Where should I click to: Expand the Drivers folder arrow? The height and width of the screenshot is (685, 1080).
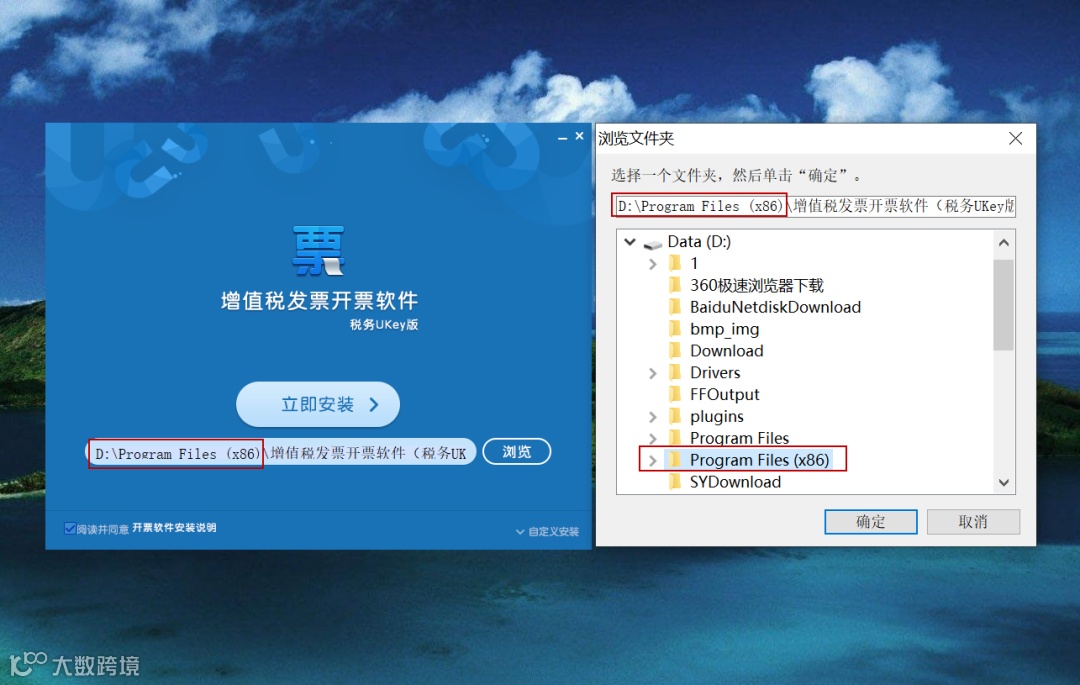tap(652, 373)
